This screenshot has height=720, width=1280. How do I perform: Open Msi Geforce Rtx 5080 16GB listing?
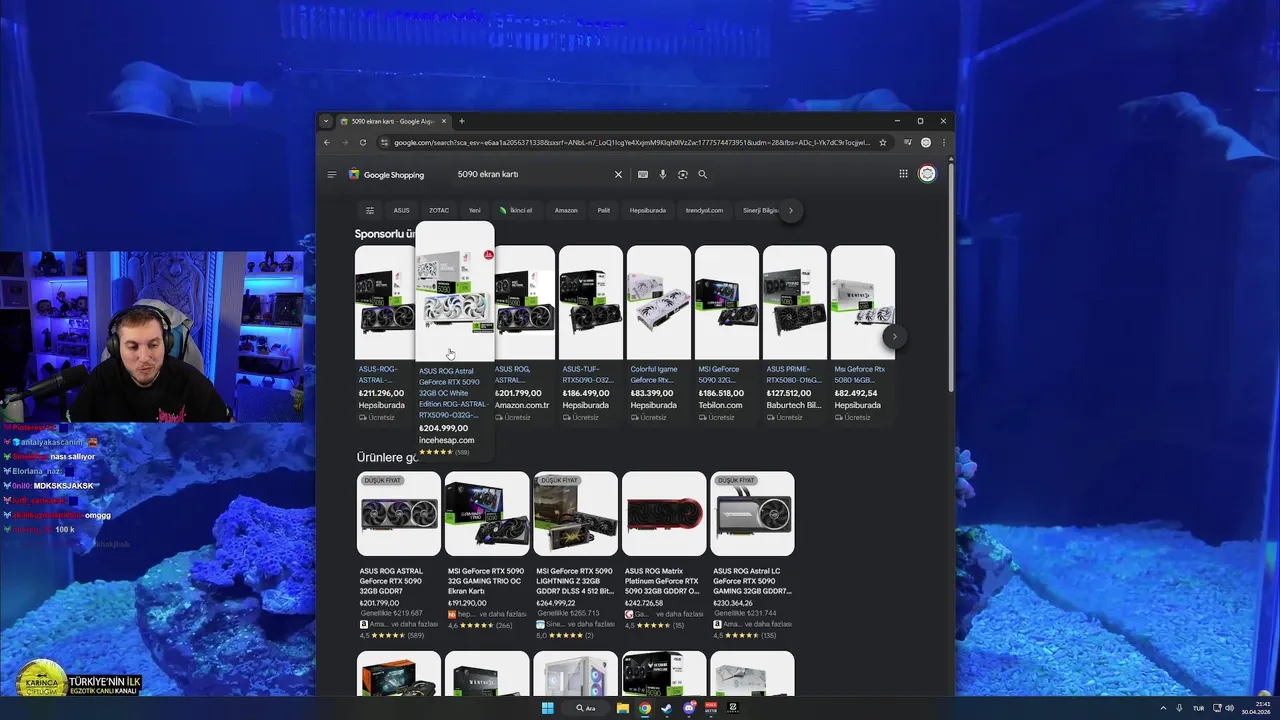[x=862, y=334]
